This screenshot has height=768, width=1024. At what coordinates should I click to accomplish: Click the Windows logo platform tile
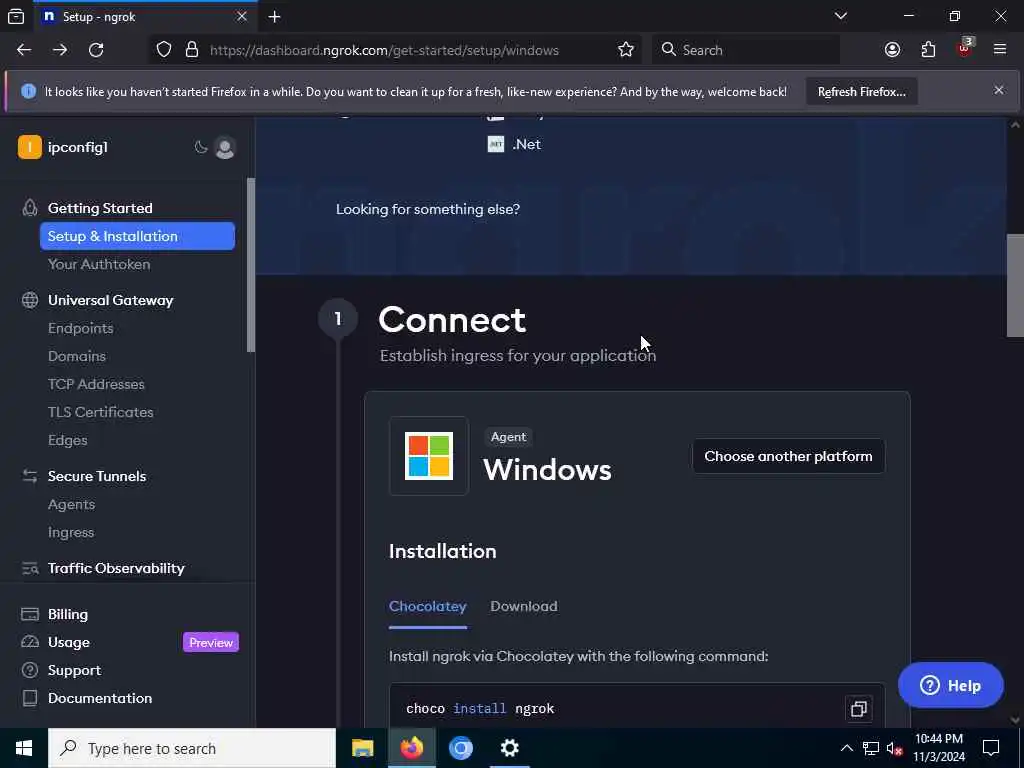point(429,456)
